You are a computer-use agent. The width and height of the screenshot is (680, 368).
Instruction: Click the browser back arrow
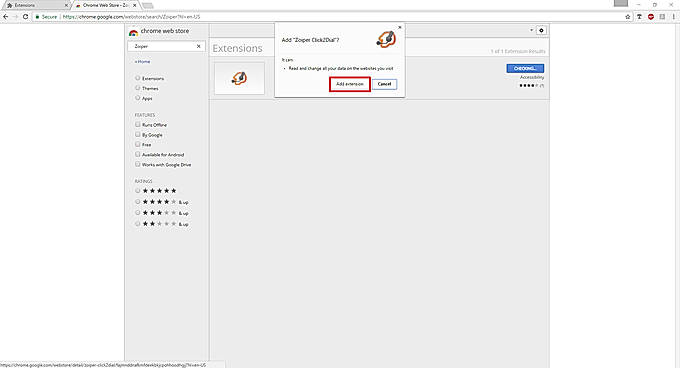(6, 16)
